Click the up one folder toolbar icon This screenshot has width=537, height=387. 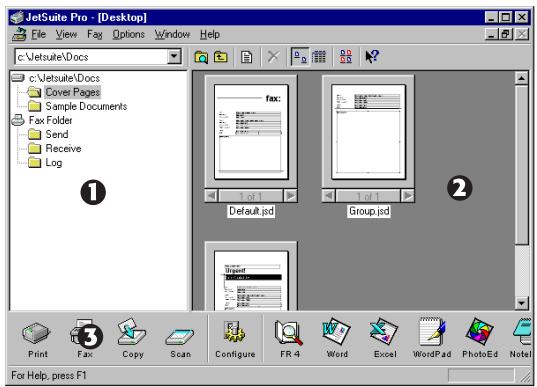tap(221, 57)
